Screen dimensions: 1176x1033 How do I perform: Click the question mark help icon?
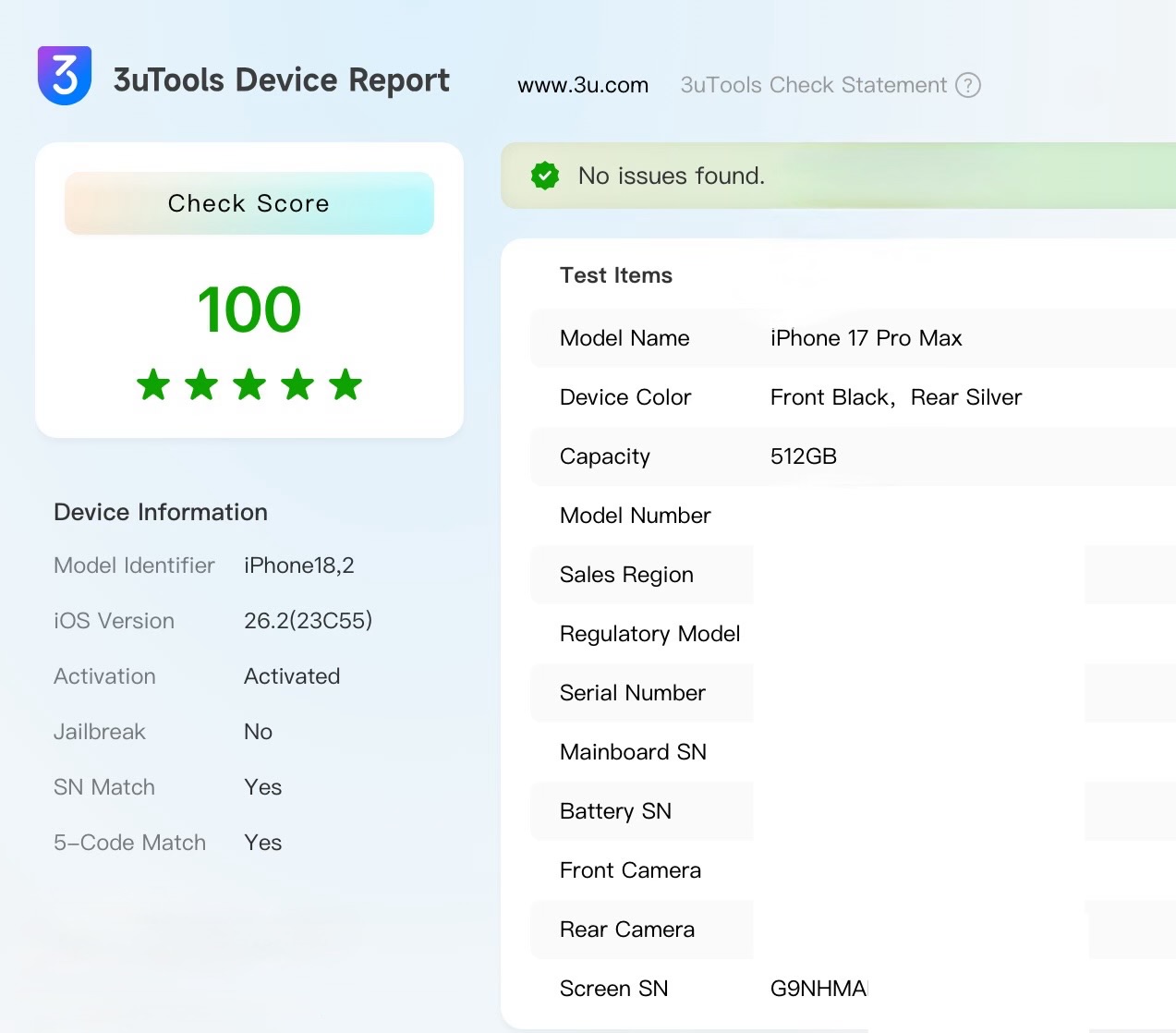pos(968,85)
